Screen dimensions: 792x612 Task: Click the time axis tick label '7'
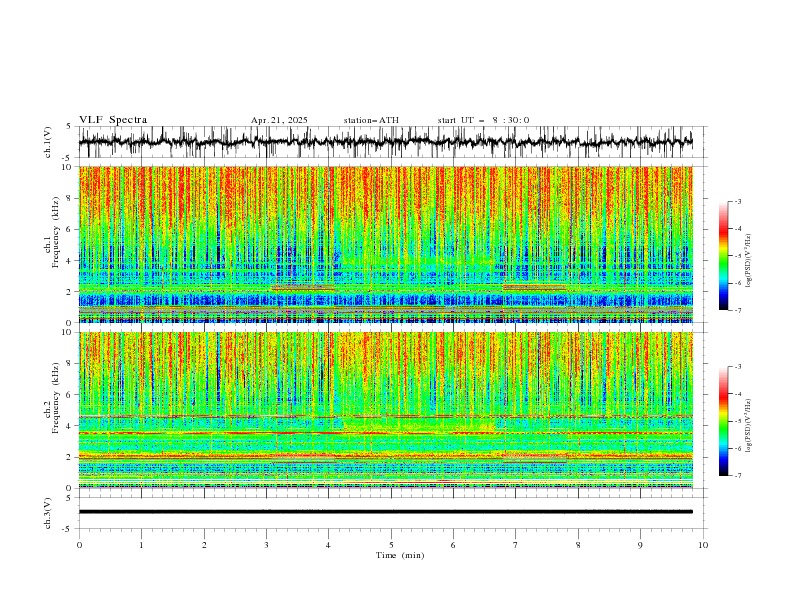[x=516, y=545]
